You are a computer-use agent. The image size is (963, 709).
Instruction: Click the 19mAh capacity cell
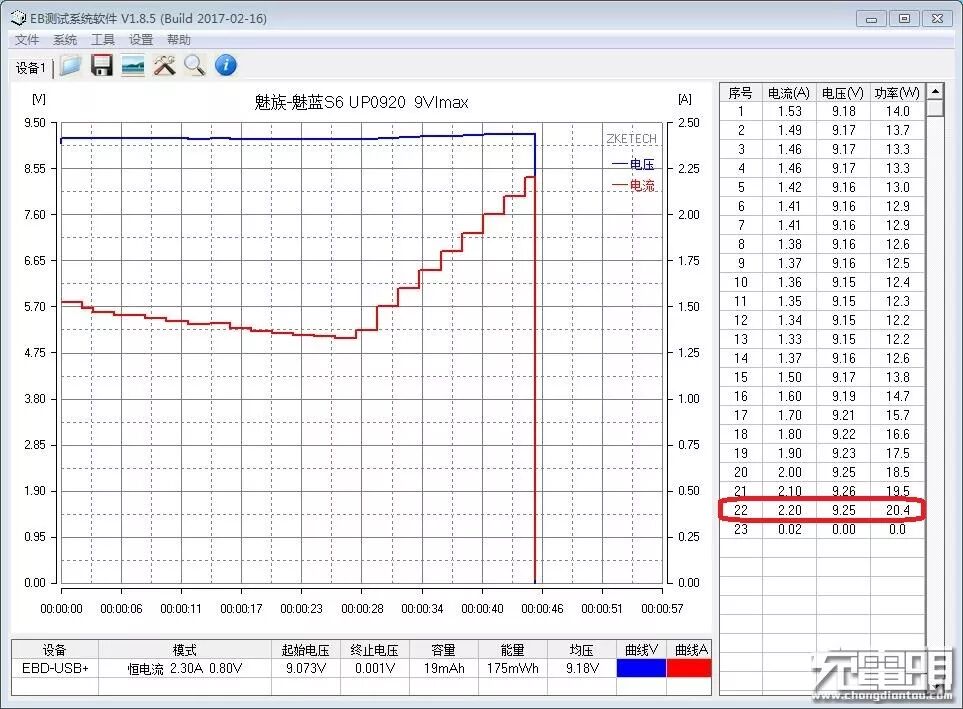click(444, 668)
